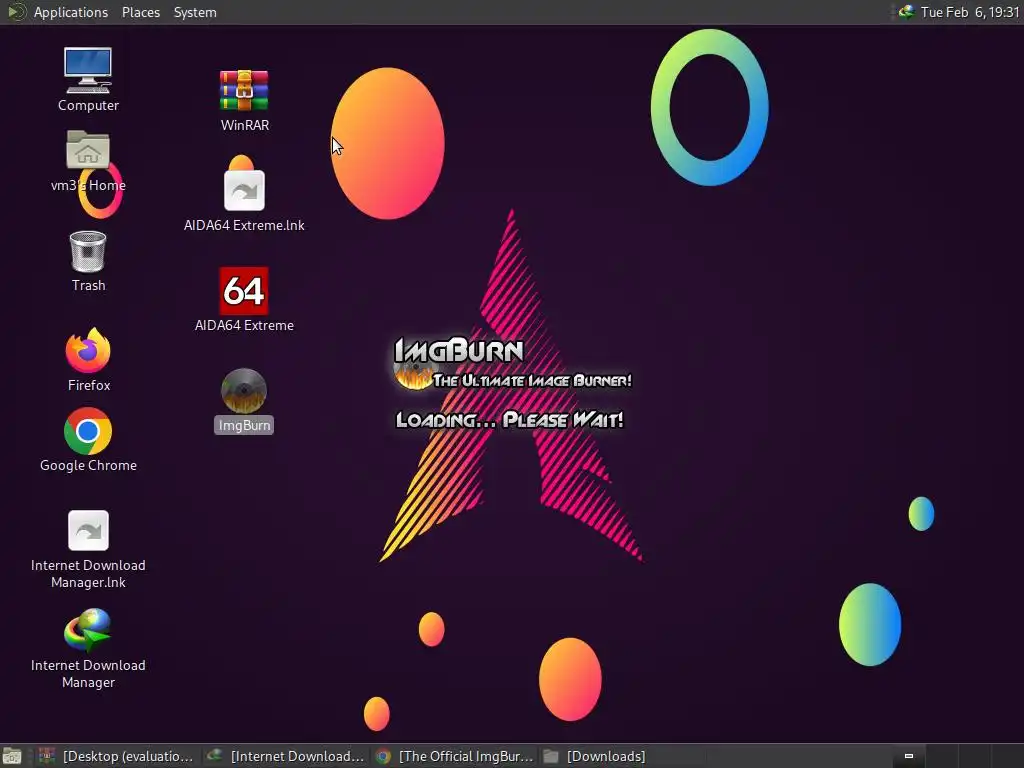Open the WinRAR desktop icon
Screen dimensions: 1024x768
244,90
